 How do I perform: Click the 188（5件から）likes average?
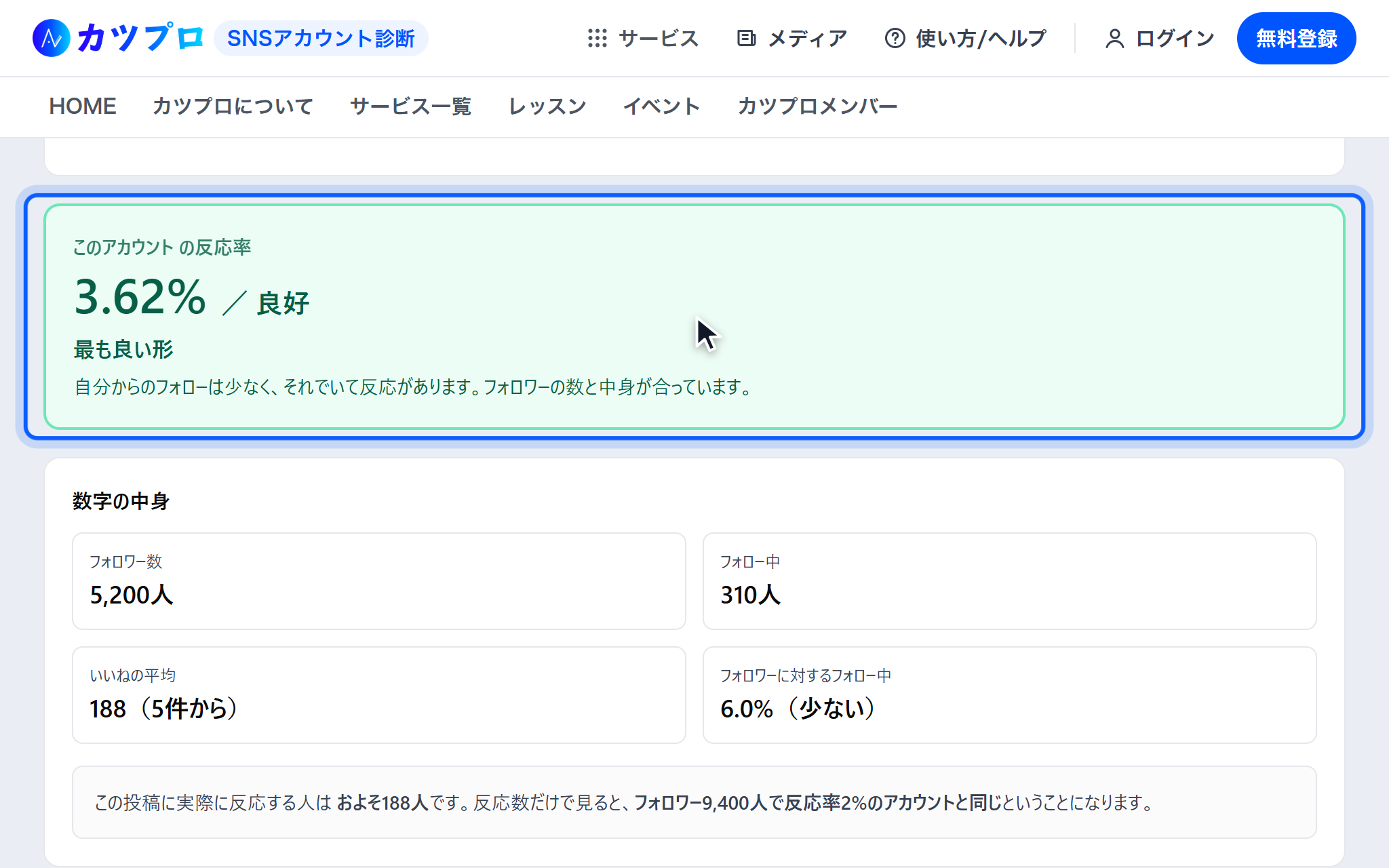click(x=164, y=709)
